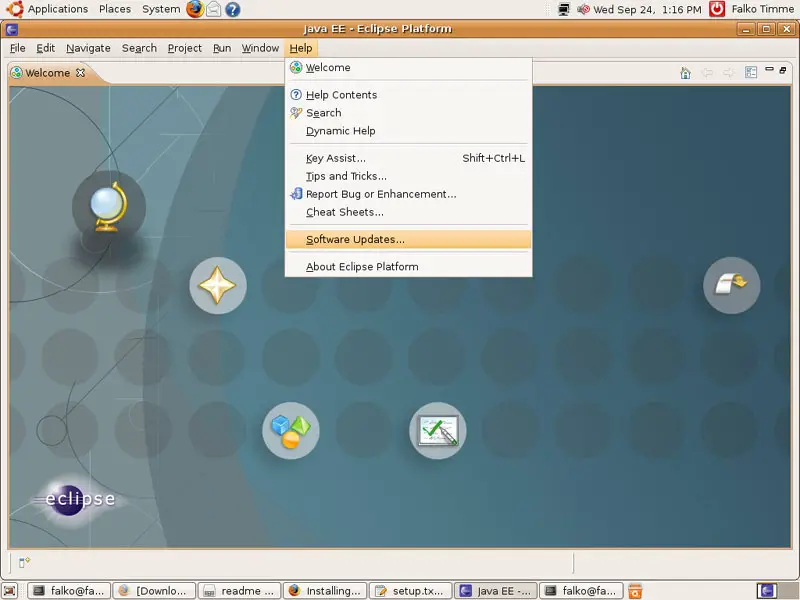Click the Falko Timme user name
800x600 pixels.
pos(763,9)
